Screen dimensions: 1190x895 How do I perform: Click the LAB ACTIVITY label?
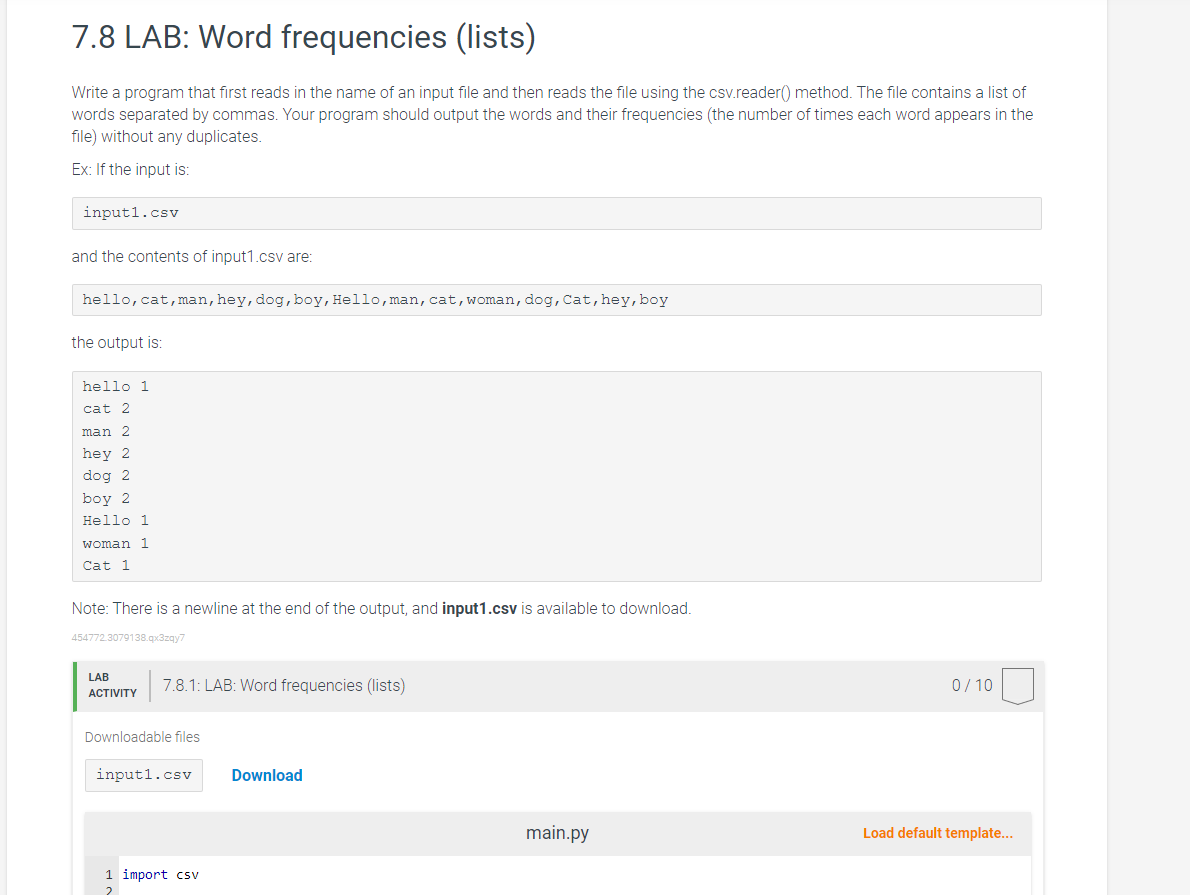pos(112,685)
